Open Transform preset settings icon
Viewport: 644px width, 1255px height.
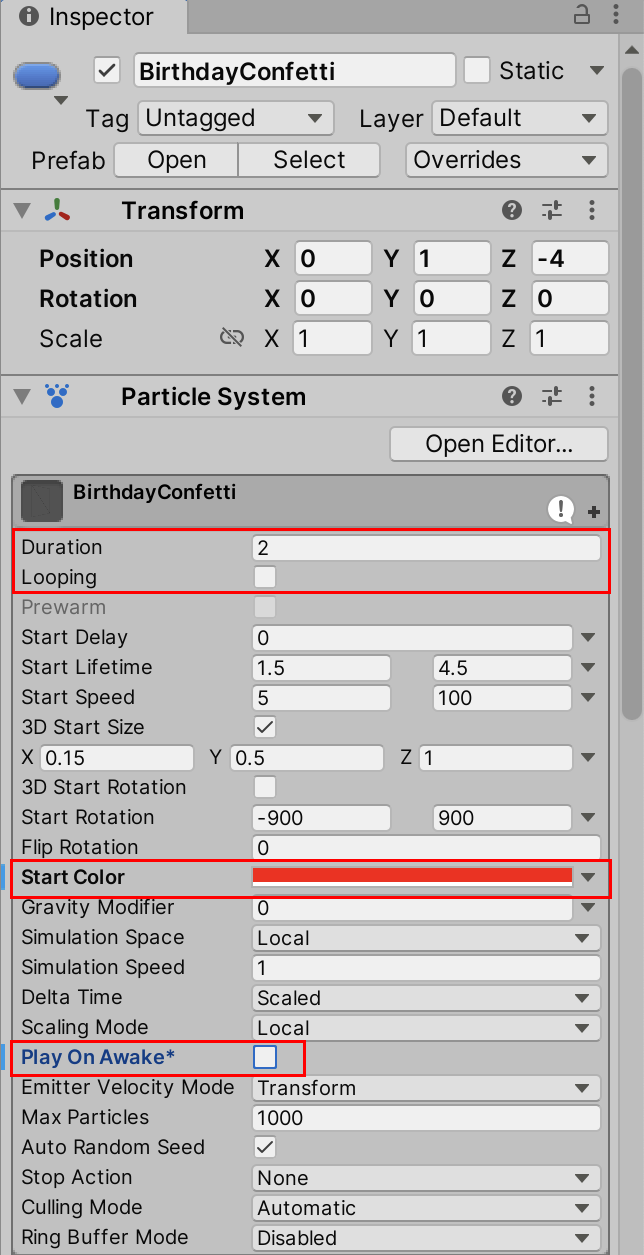point(552,211)
